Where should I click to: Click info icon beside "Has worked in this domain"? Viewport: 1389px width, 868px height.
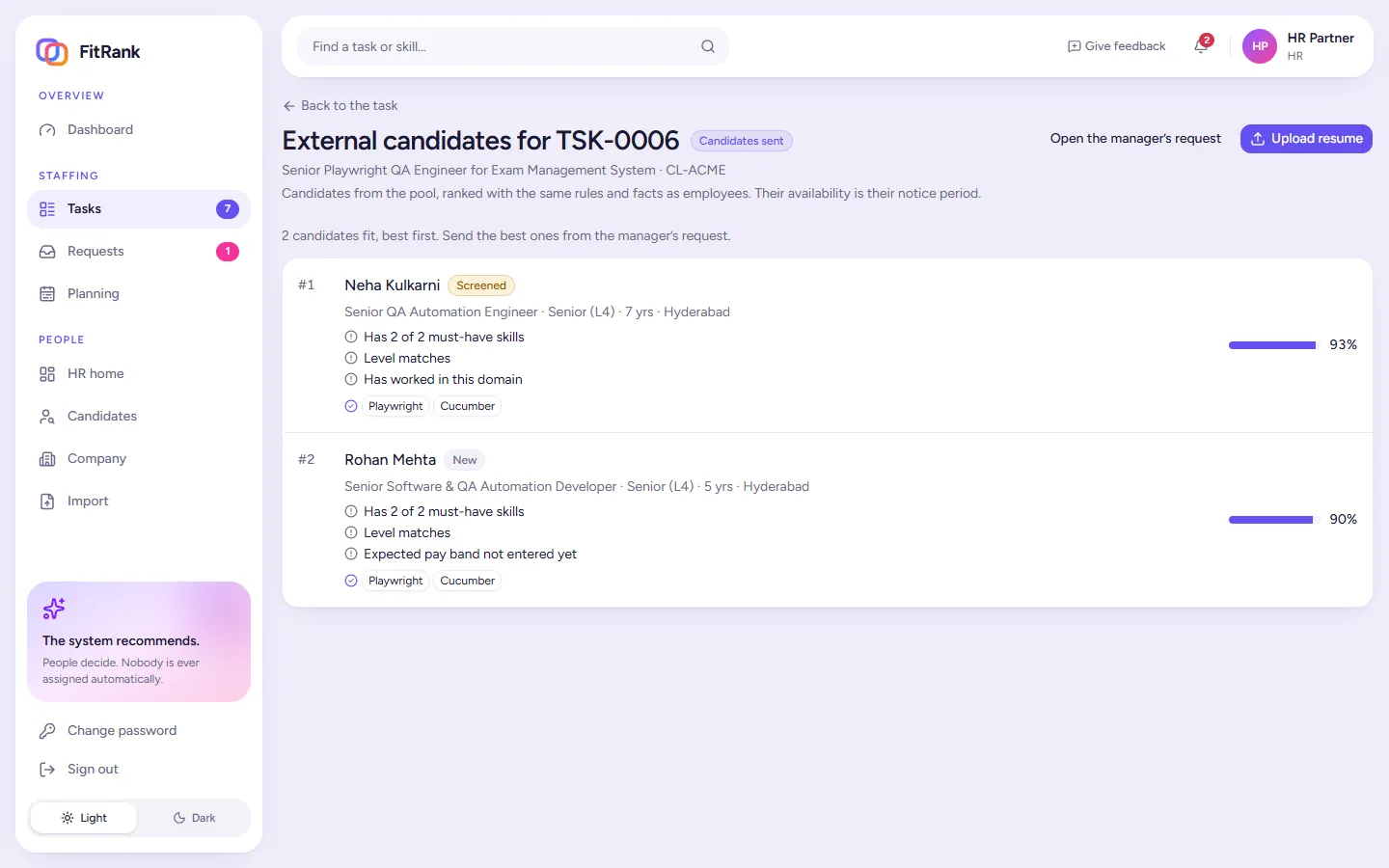click(351, 380)
